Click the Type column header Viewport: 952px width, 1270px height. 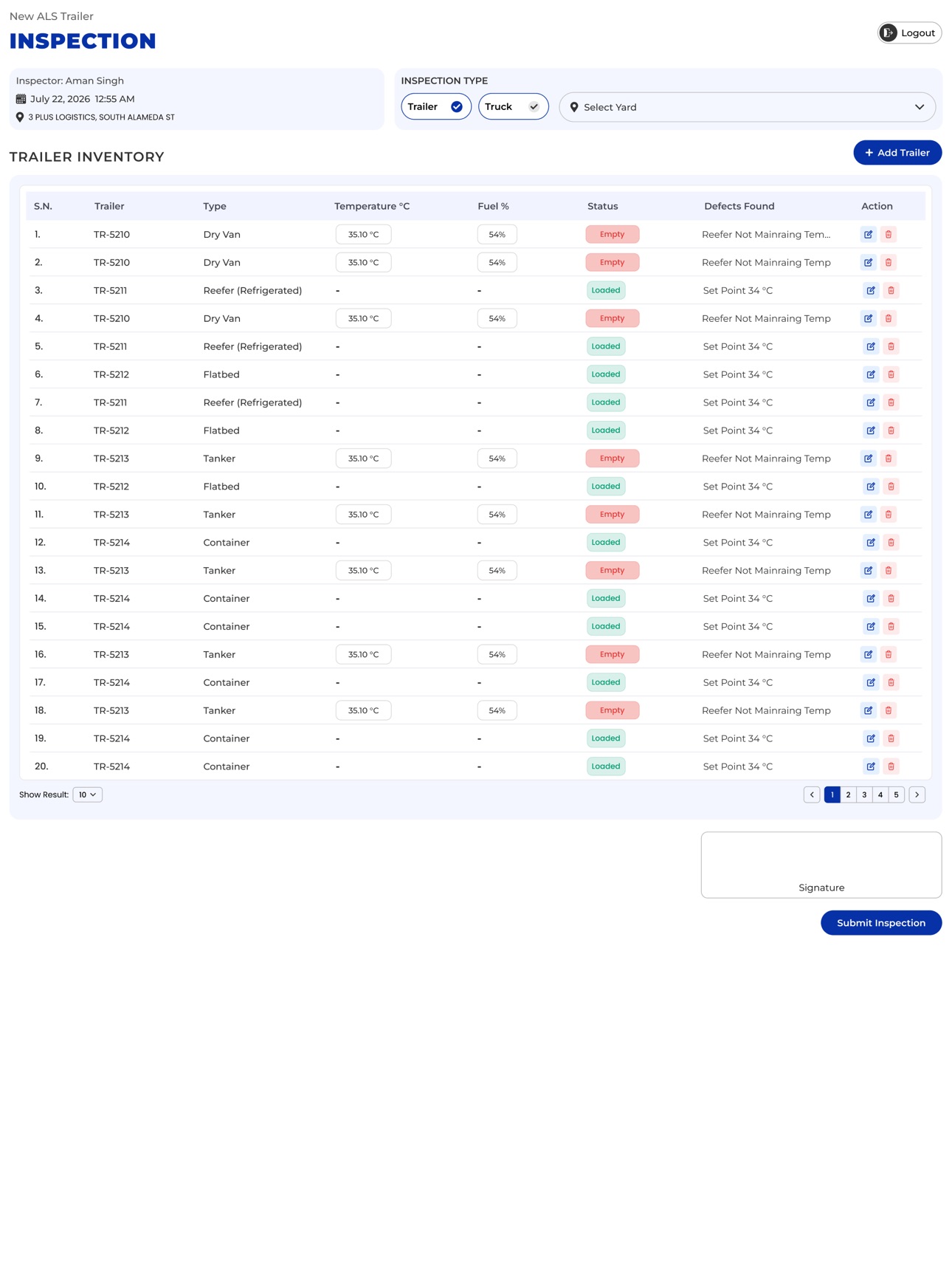point(215,206)
